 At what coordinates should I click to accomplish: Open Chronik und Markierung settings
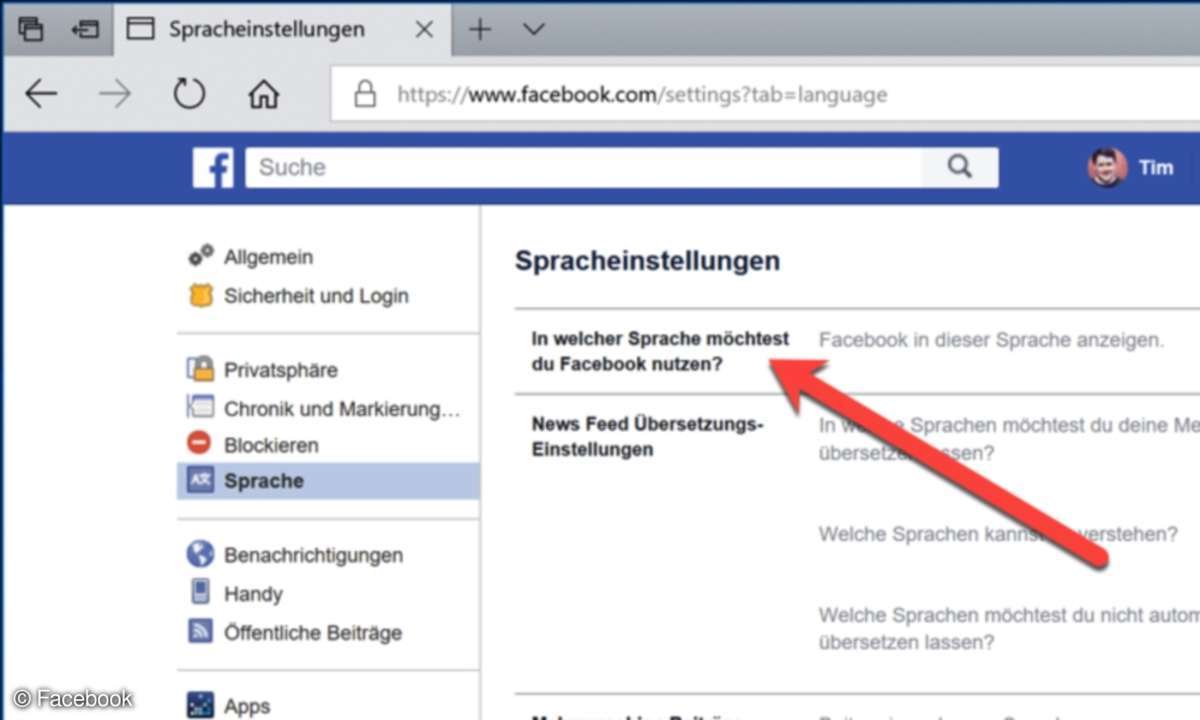pyautogui.click(x=342, y=408)
